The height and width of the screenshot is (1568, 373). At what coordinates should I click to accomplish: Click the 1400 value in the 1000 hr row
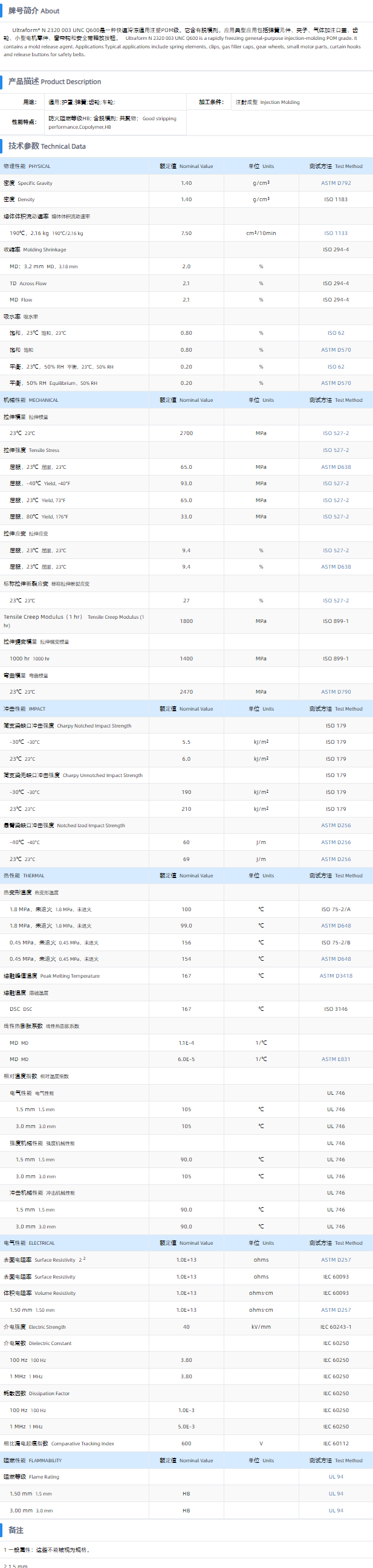point(186,659)
